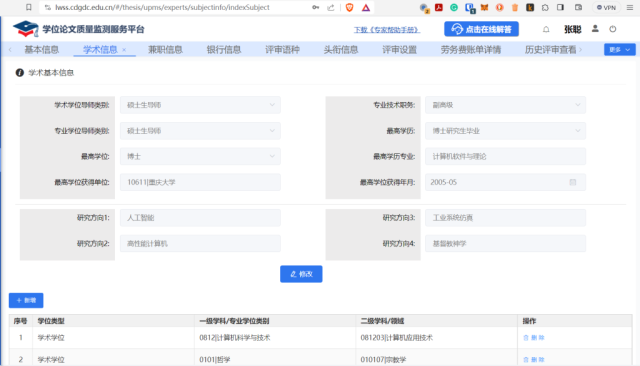Open the green Grammarly extension icon
The height and width of the screenshot is (366, 640).
coord(454,7)
